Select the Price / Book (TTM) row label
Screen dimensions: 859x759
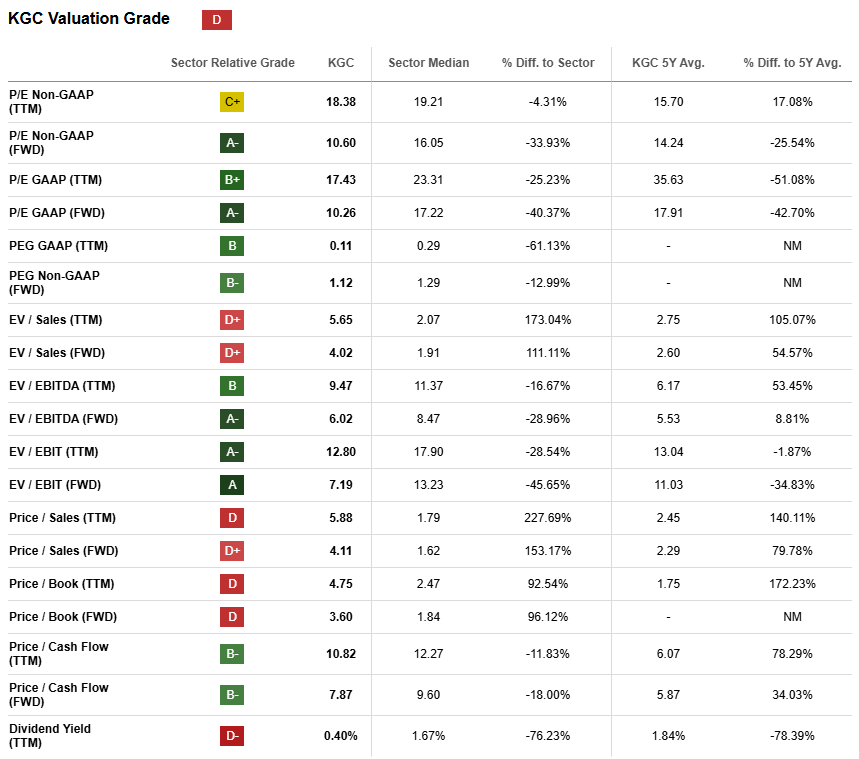[x=61, y=584]
